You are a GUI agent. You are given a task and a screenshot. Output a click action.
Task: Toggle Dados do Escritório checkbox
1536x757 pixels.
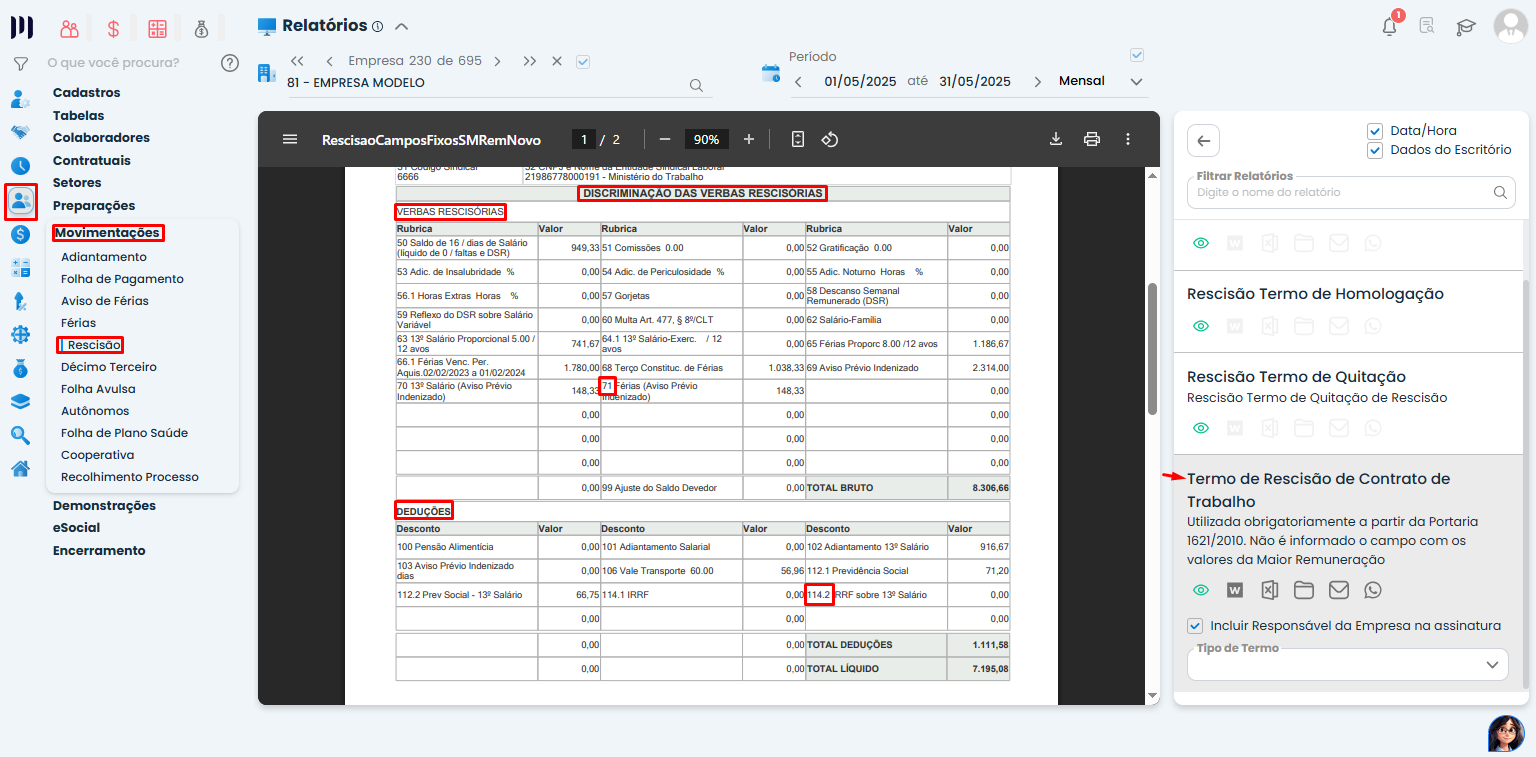click(1374, 150)
